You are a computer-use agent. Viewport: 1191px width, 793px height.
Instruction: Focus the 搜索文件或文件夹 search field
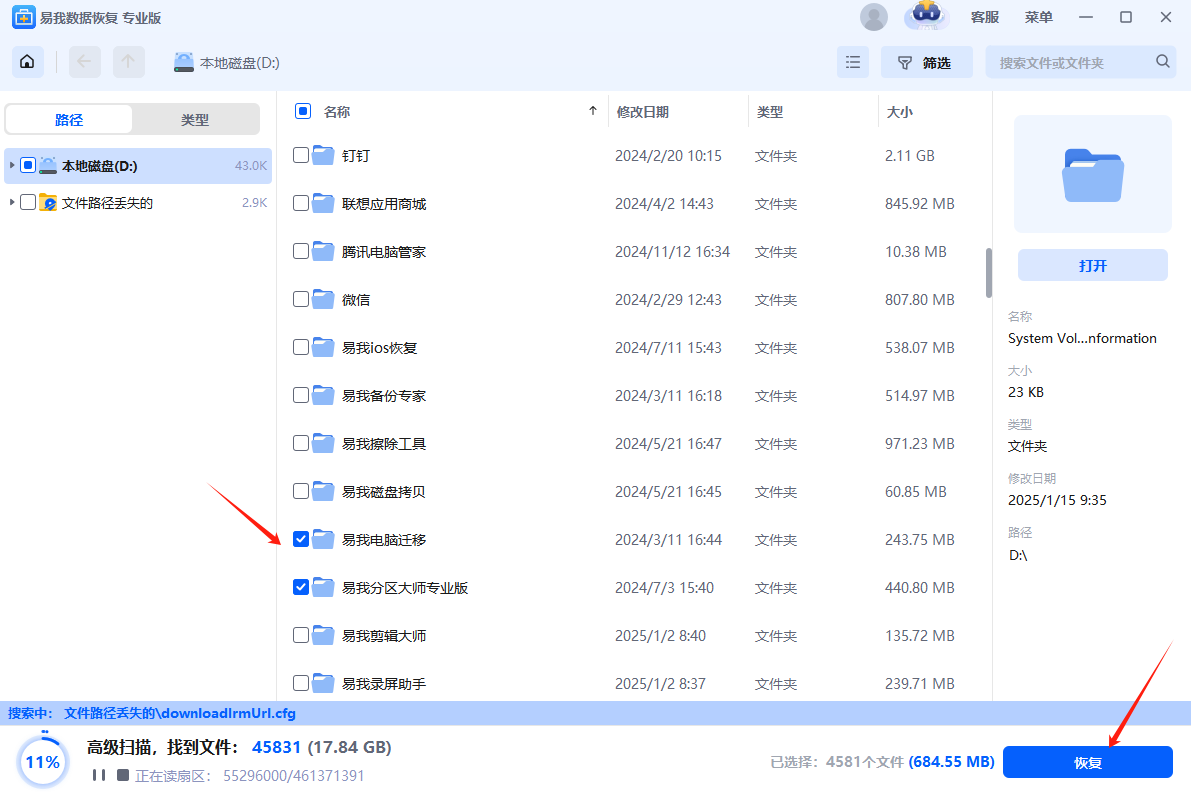[1081, 62]
